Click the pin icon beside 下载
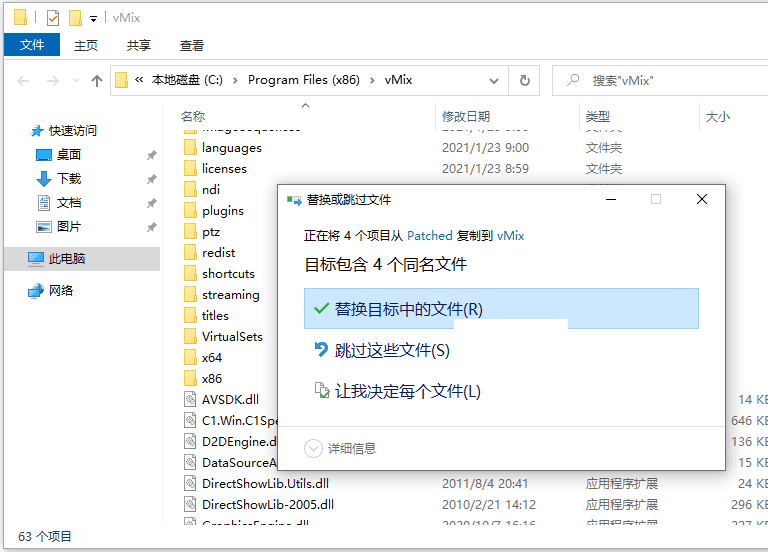The width and height of the screenshot is (768, 552). [x=152, y=179]
